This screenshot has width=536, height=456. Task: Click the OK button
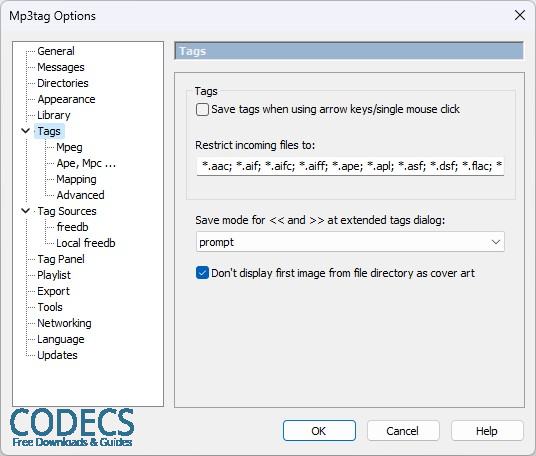click(x=319, y=431)
